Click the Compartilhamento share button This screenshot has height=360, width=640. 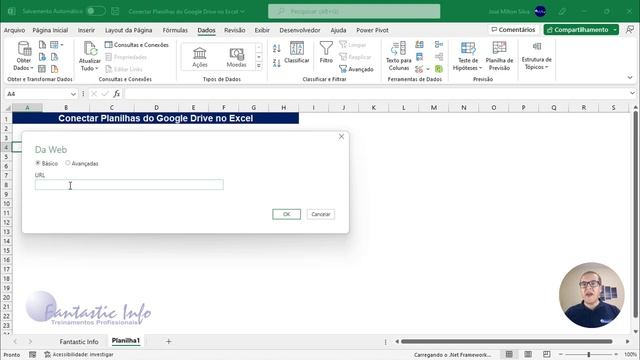coord(577,30)
